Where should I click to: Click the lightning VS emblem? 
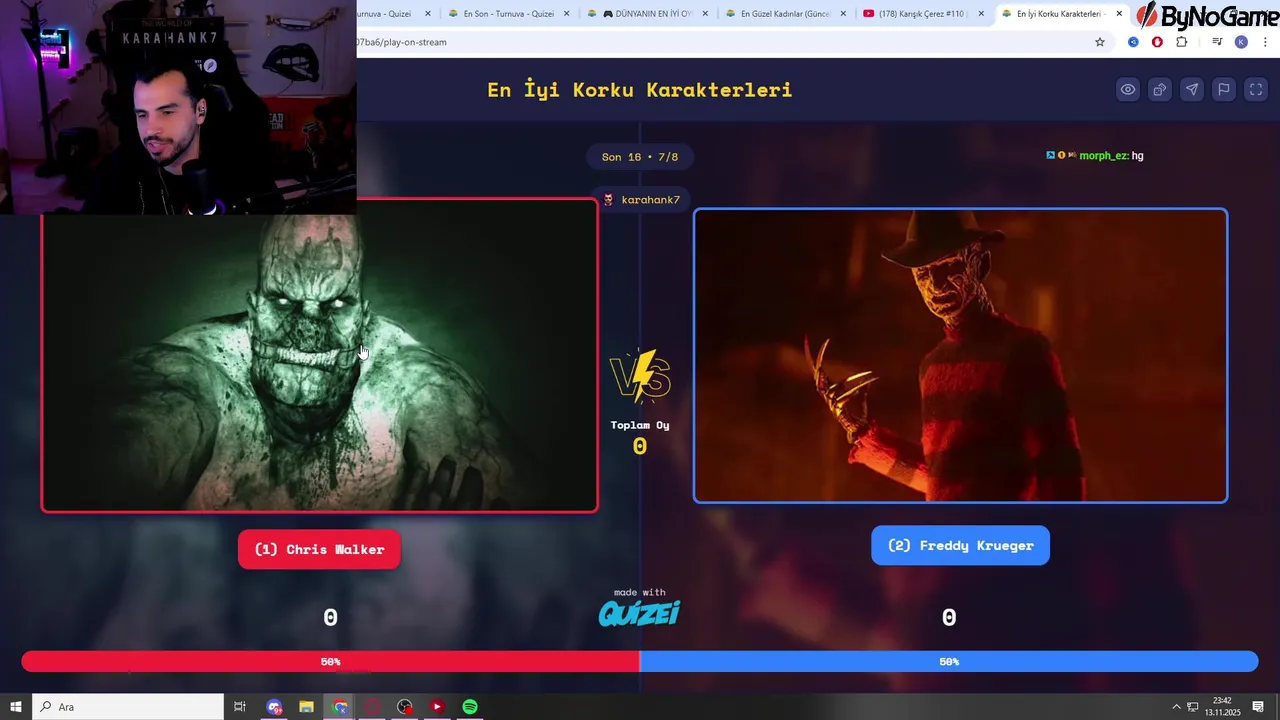(x=640, y=376)
